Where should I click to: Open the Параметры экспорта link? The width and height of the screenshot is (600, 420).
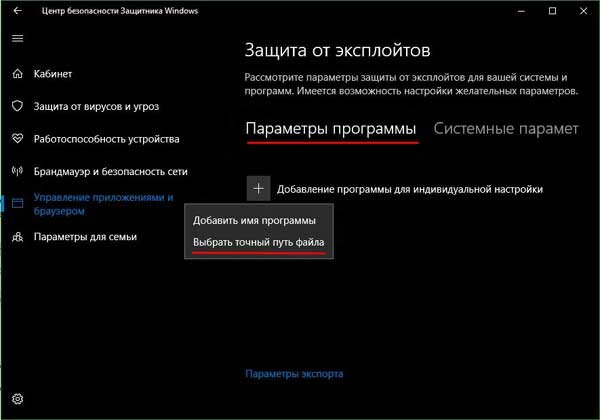click(294, 374)
